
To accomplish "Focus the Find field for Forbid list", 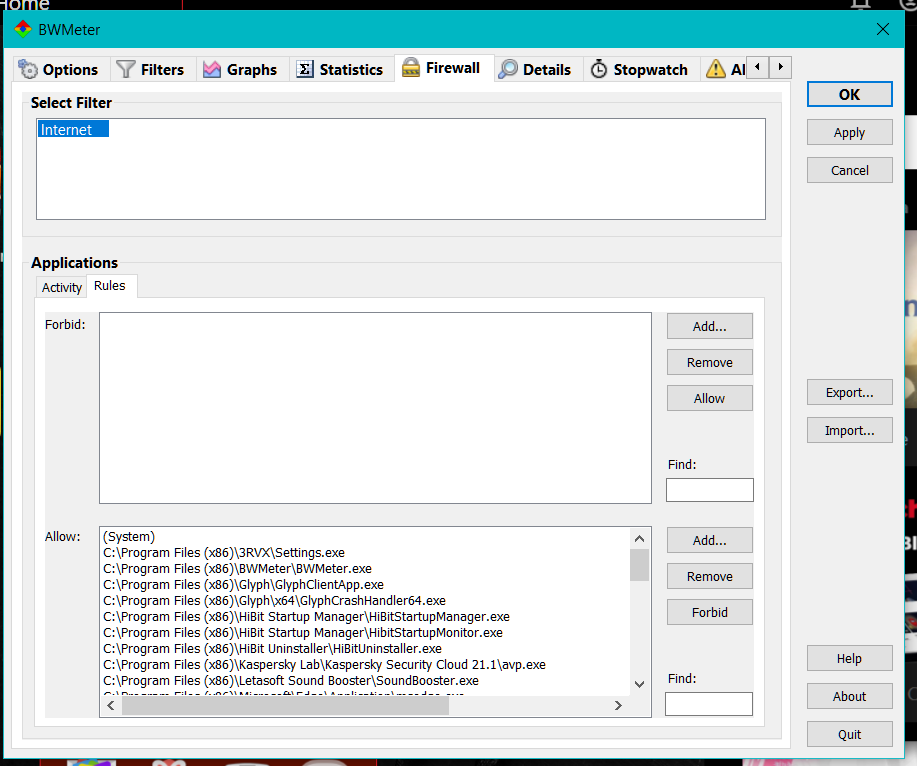I will (x=709, y=490).
